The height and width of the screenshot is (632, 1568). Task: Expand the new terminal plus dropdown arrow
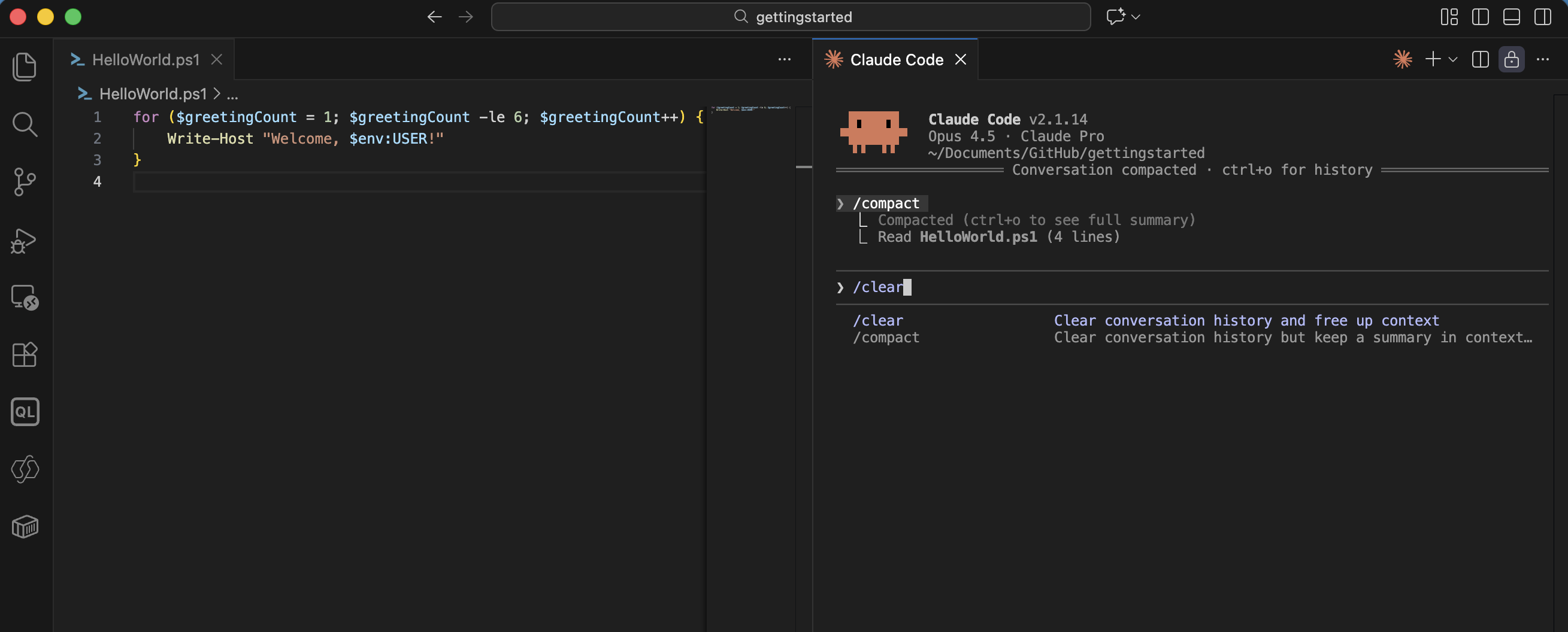click(x=1453, y=60)
